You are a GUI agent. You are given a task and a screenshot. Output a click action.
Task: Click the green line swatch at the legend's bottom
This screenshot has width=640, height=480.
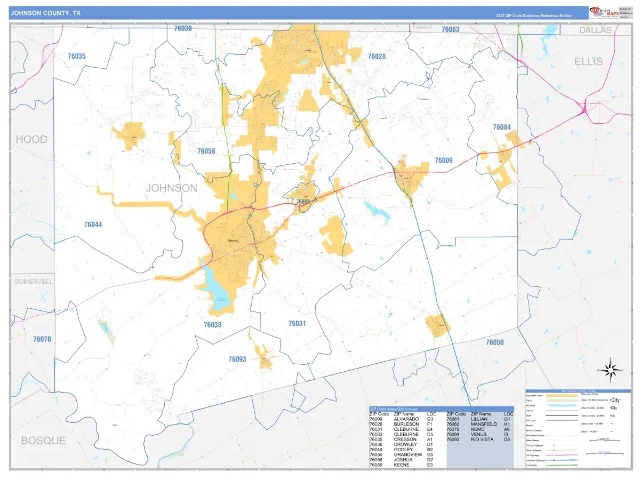[562, 465]
